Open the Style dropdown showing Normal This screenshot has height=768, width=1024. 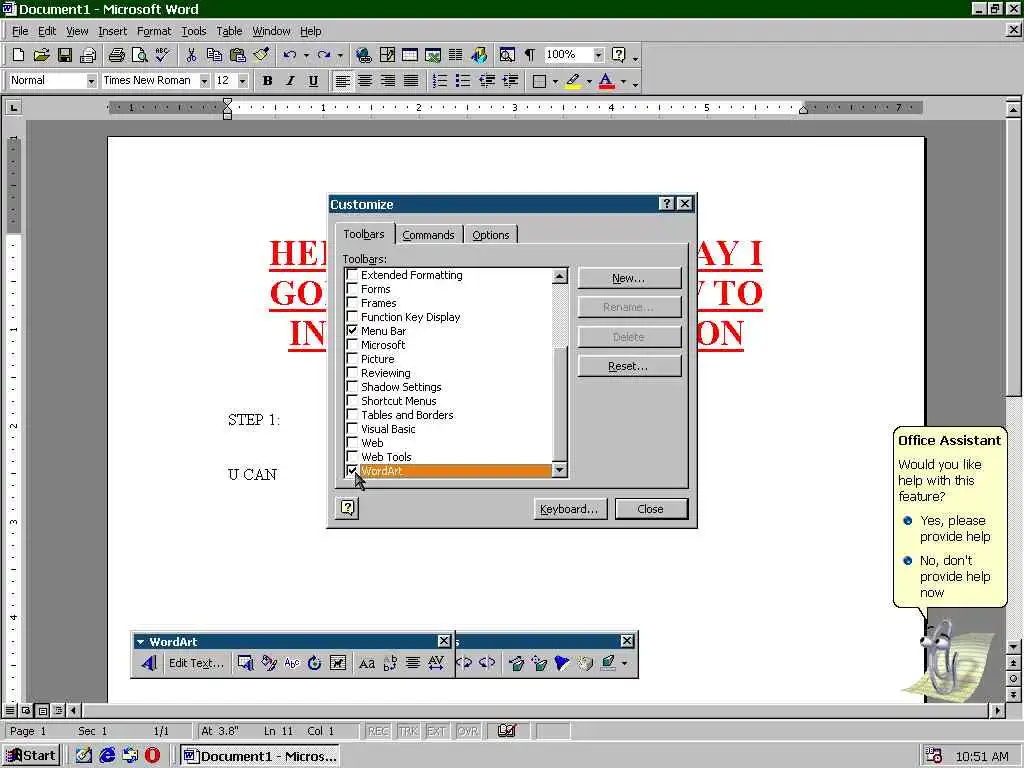(x=91, y=81)
